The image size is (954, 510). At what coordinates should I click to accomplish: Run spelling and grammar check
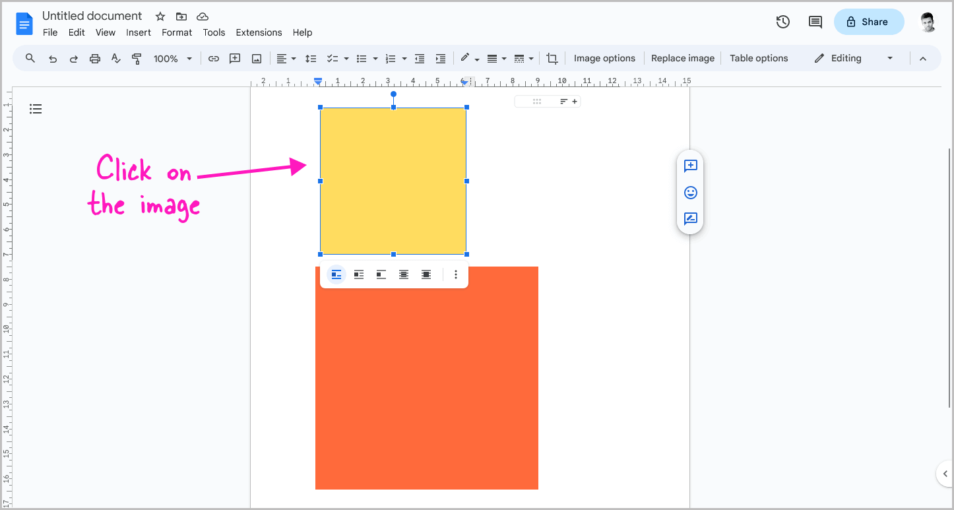(x=116, y=59)
